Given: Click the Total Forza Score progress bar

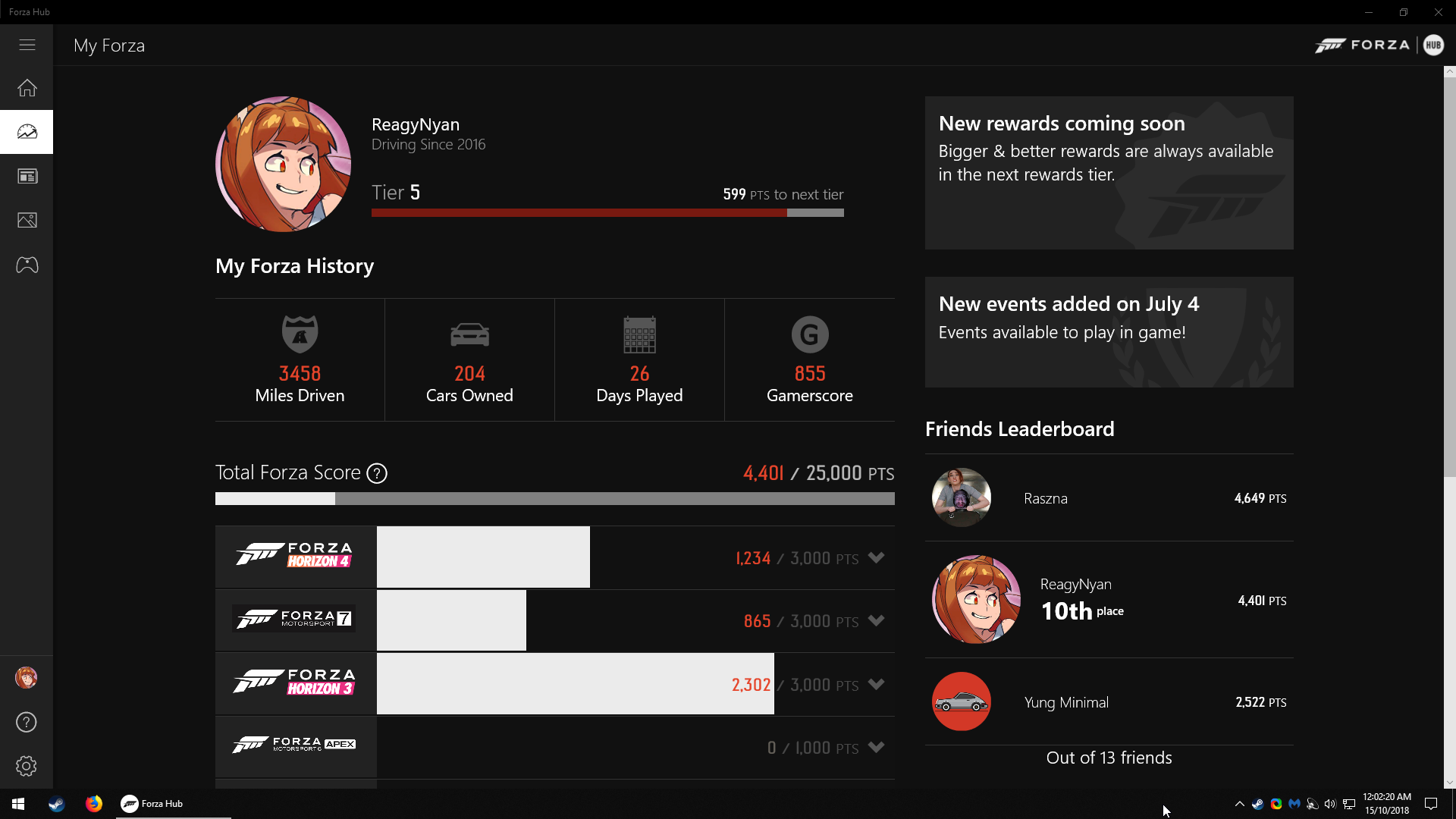Looking at the screenshot, I should (554, 498).
